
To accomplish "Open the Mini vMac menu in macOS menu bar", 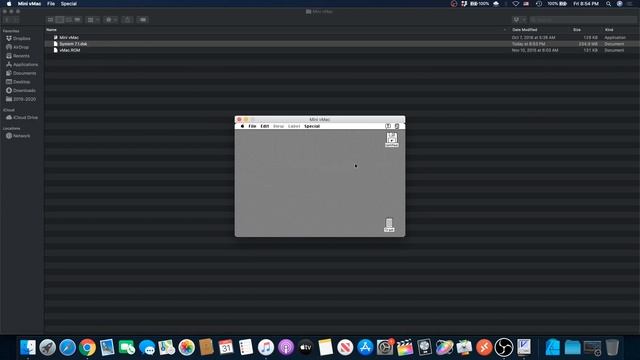I will [29, 4].
